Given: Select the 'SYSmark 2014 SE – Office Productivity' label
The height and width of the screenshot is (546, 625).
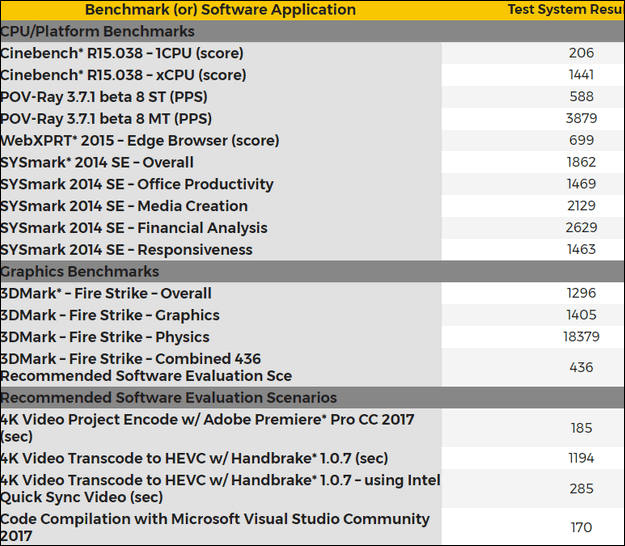Looking at the screenshot, I should (137, 185).
